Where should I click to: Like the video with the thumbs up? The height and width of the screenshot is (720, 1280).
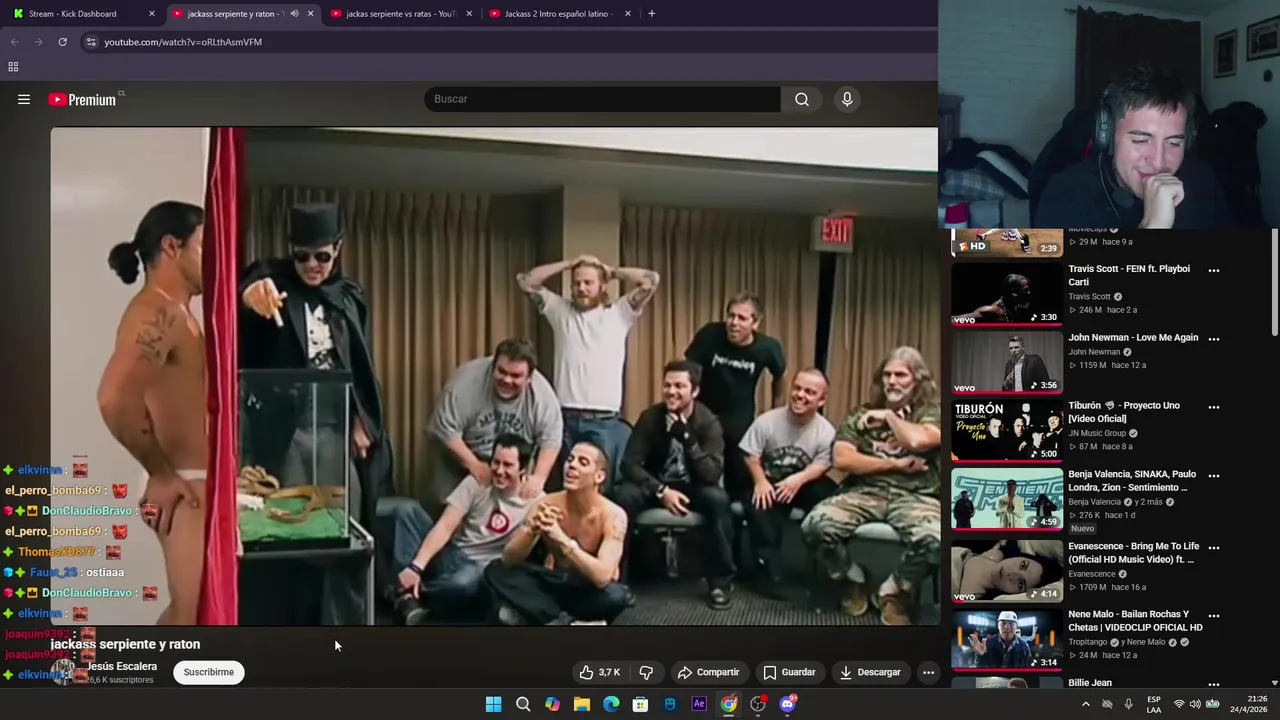(x=600, y=672)
